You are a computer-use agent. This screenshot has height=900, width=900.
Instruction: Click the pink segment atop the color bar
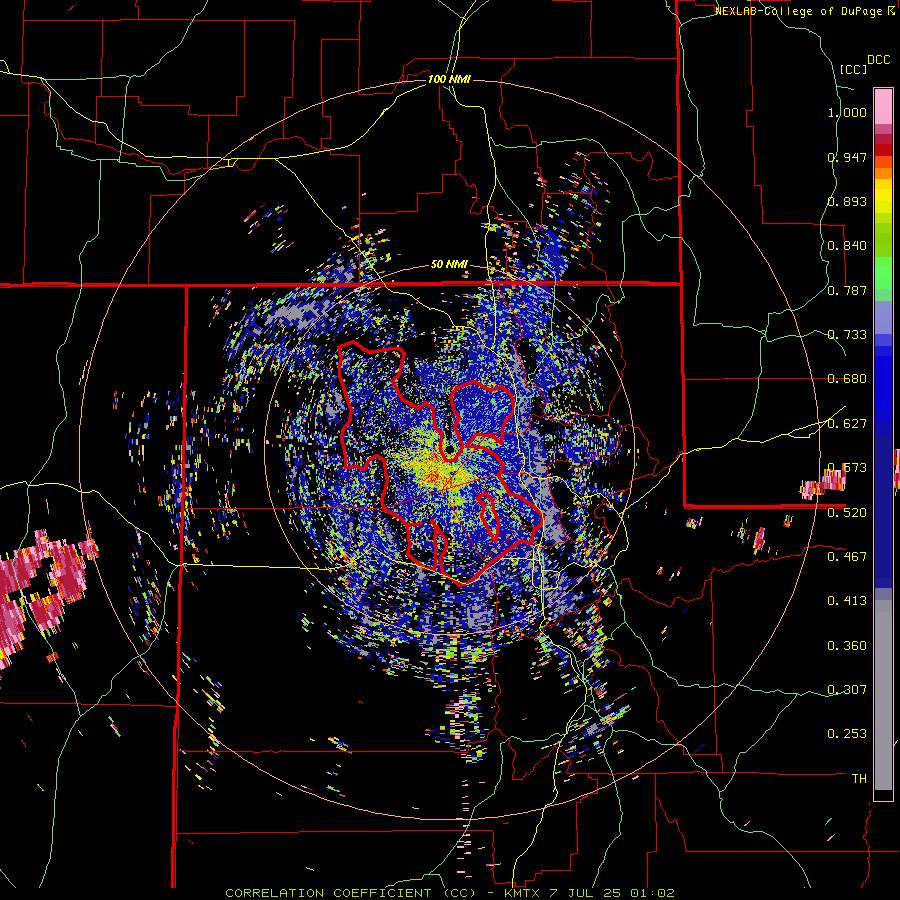(883, 106)
